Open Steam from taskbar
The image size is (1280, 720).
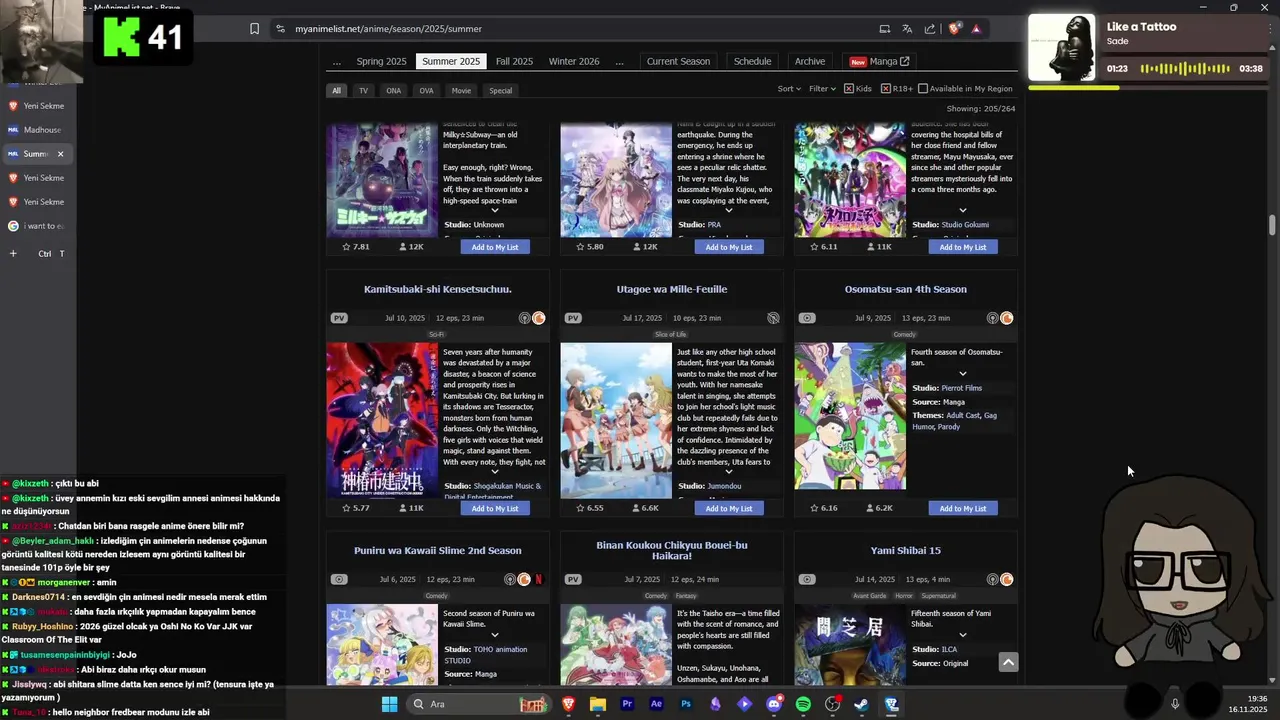[861, 704]
